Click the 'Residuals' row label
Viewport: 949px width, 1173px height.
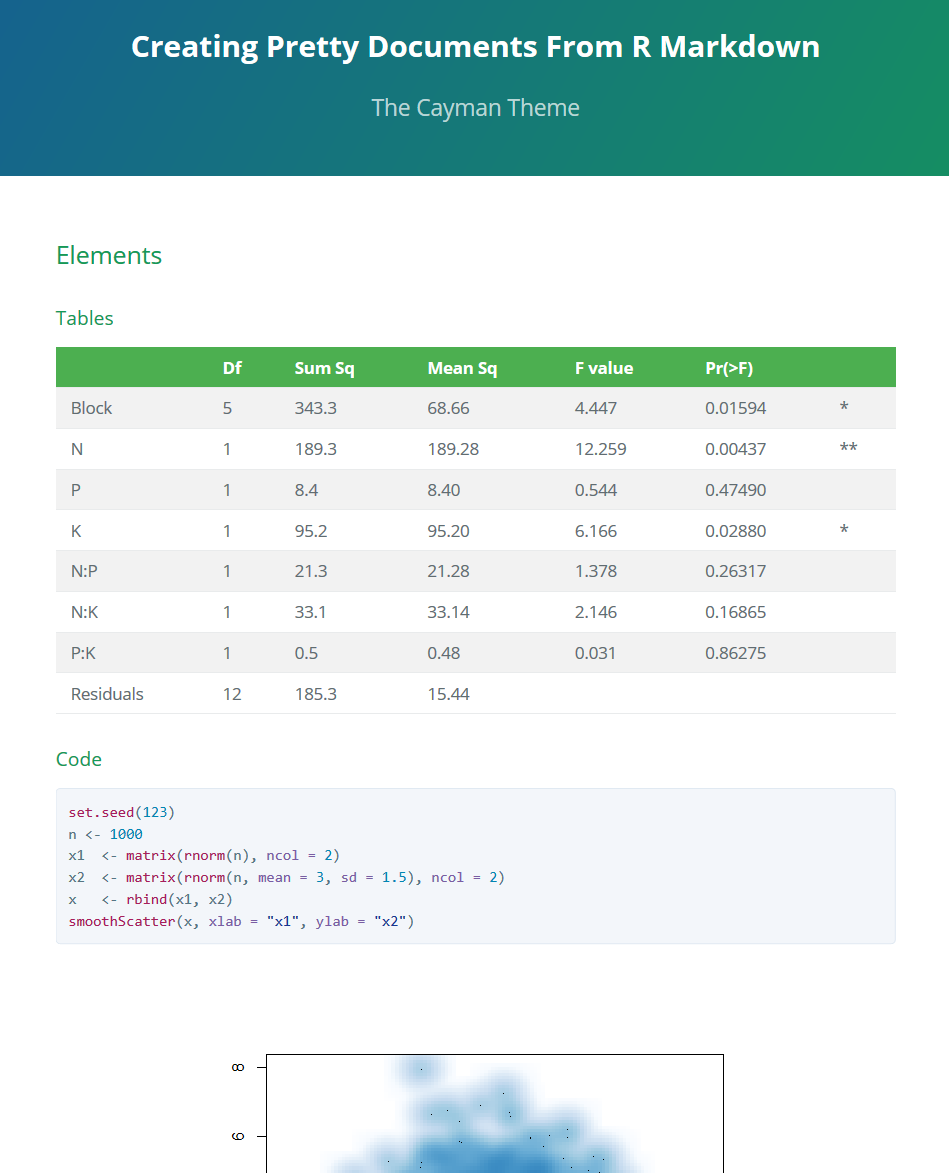(x=107, y=693)
